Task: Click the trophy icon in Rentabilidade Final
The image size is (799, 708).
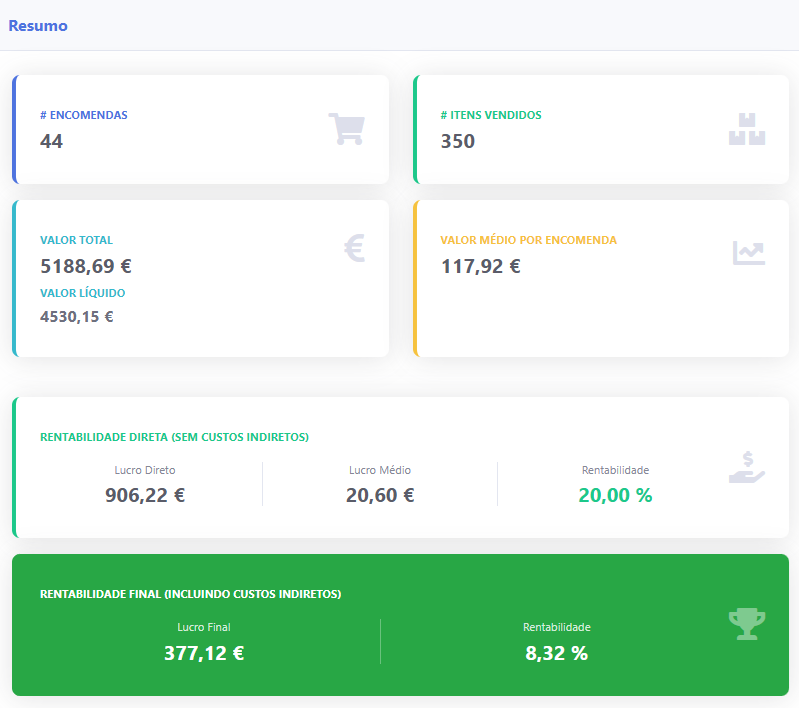Action: [x=746, y=624]
